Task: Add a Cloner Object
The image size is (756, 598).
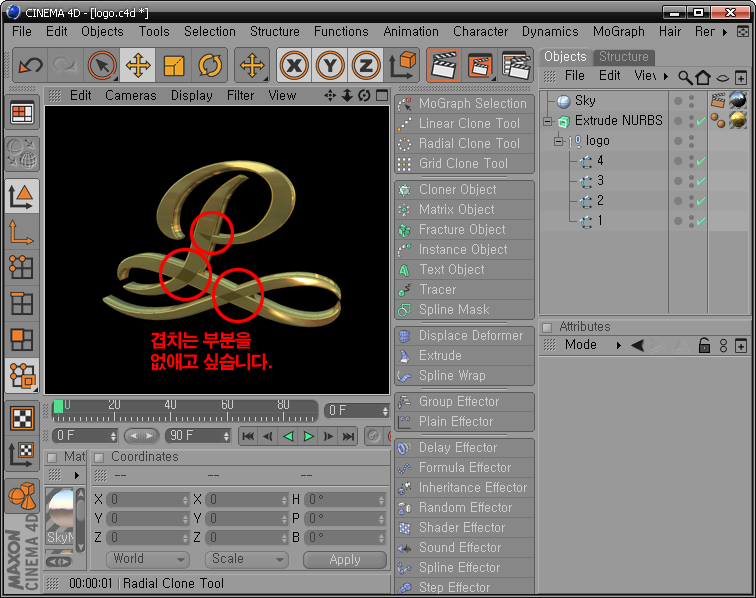Action: point(457,190)
